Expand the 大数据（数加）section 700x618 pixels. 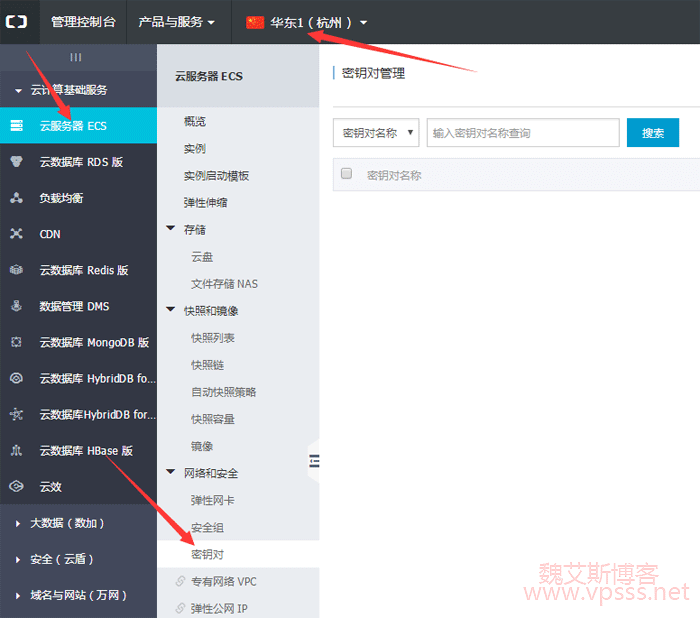(68, 523)
